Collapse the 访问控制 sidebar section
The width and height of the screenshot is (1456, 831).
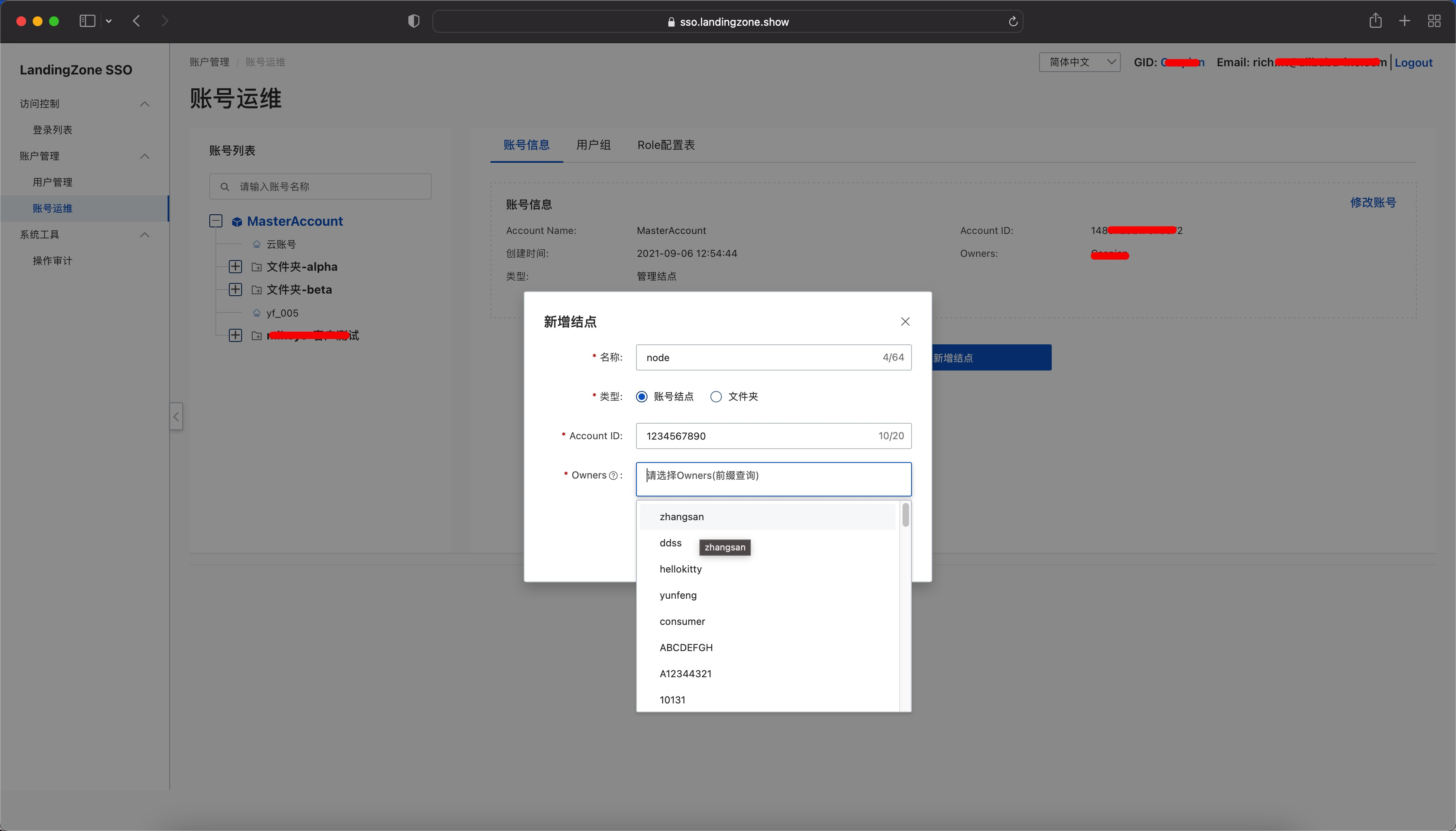(x=145, y=104)
